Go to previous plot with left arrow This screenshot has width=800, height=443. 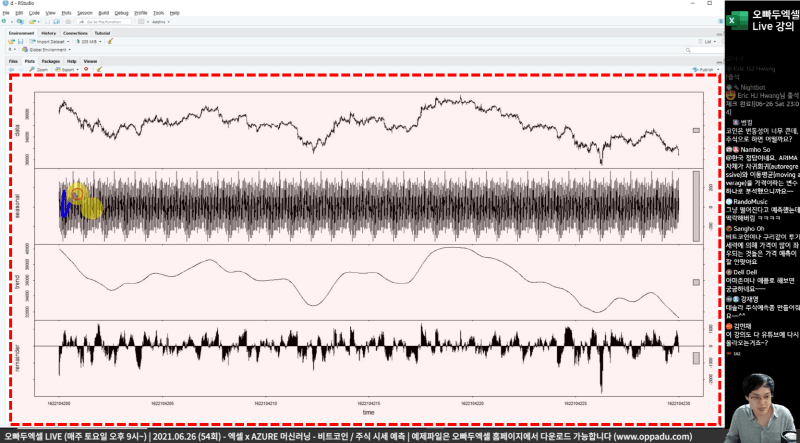pyautogui.click(x=12, y=69)
